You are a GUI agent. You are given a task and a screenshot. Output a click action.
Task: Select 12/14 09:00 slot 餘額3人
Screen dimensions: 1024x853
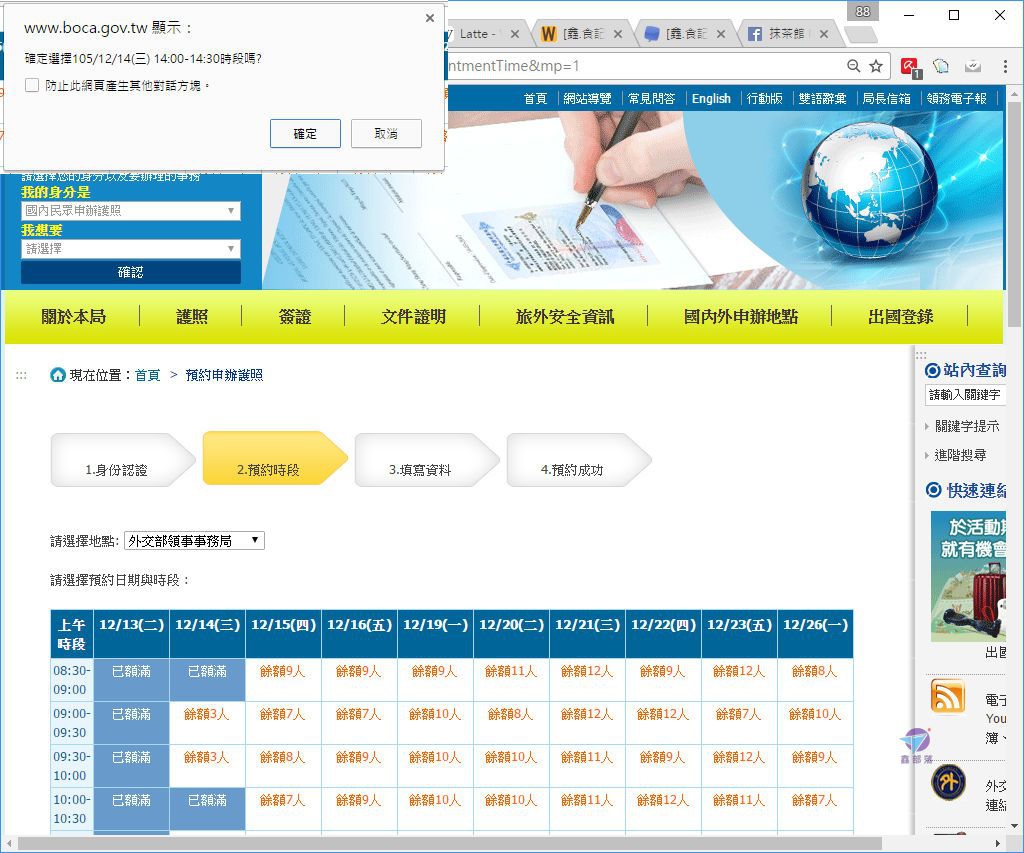pos(206,715)
